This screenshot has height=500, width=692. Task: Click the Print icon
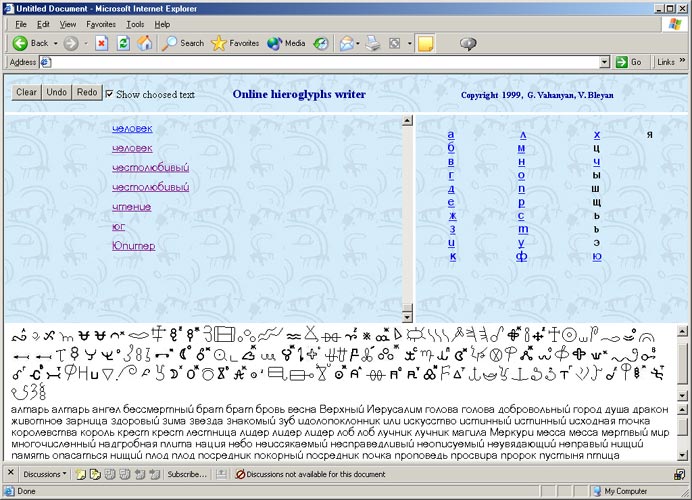point(372,43)
